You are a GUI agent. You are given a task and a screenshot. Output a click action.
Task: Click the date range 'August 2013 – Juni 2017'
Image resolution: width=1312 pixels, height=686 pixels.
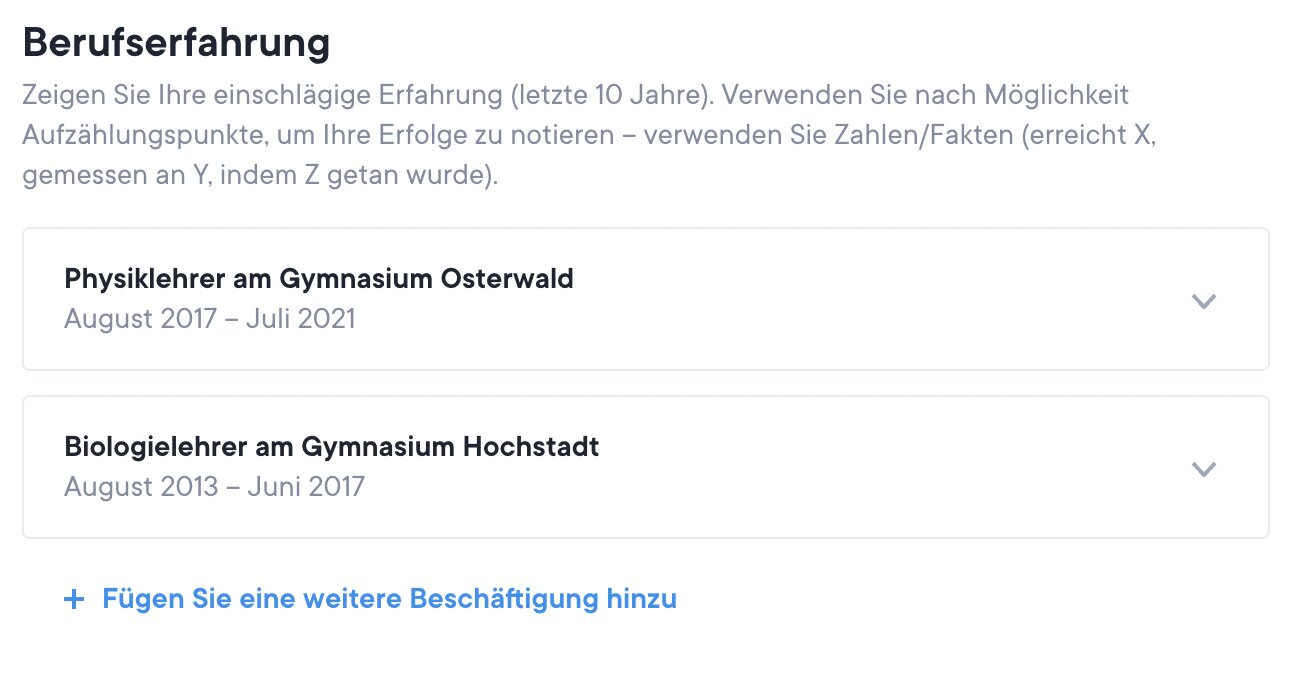(x=214, y=487)
